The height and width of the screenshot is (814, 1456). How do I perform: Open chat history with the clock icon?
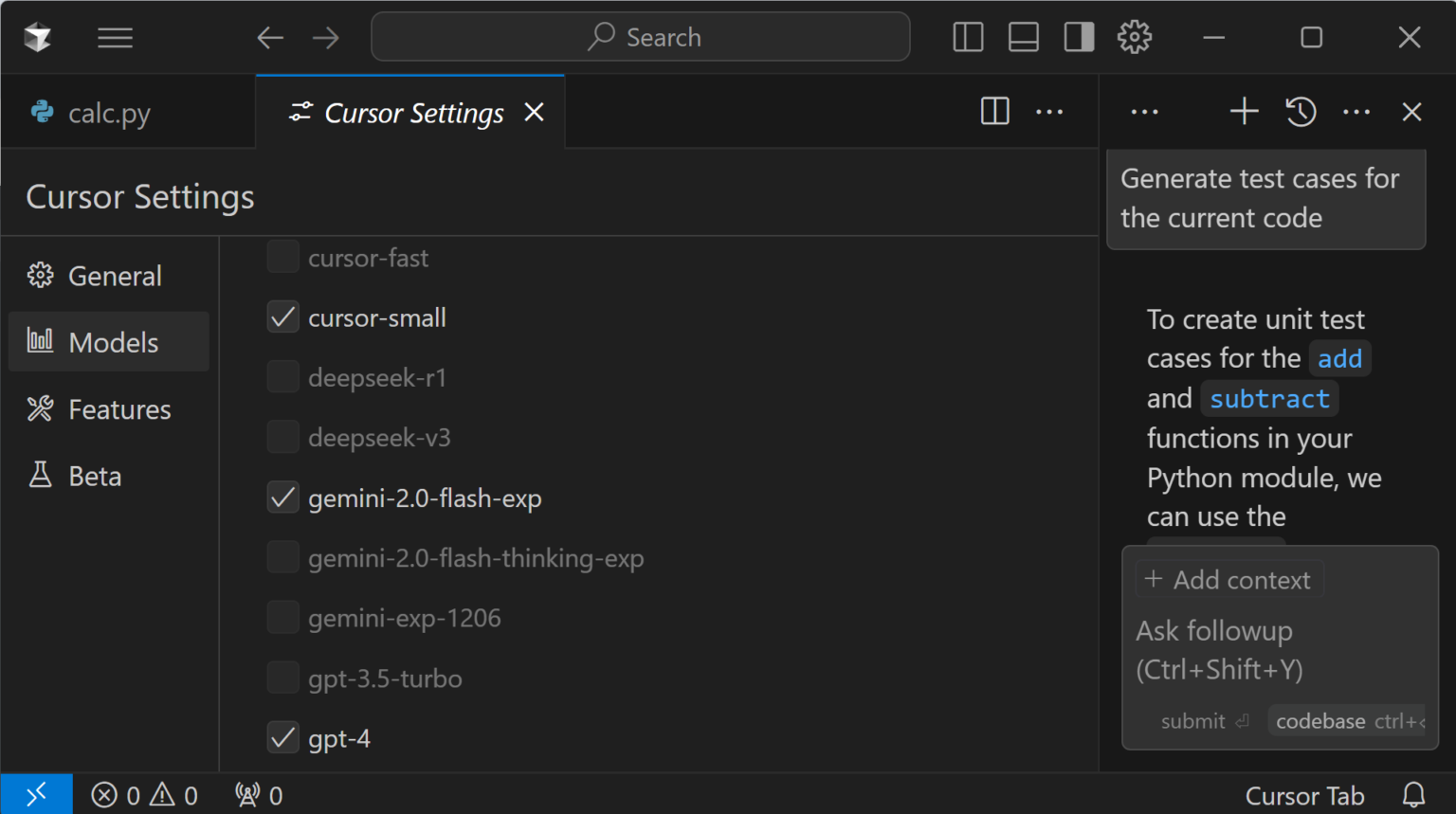(1301, 111)
